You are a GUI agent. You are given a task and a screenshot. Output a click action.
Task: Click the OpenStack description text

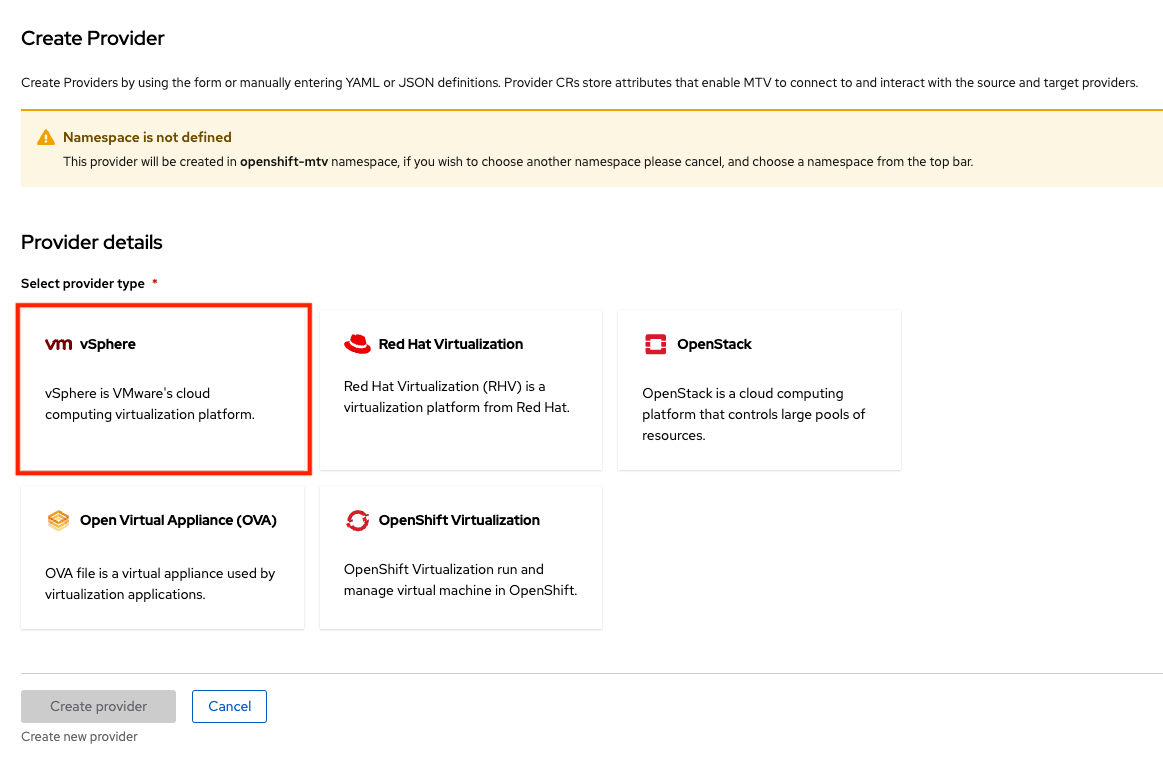754,414
